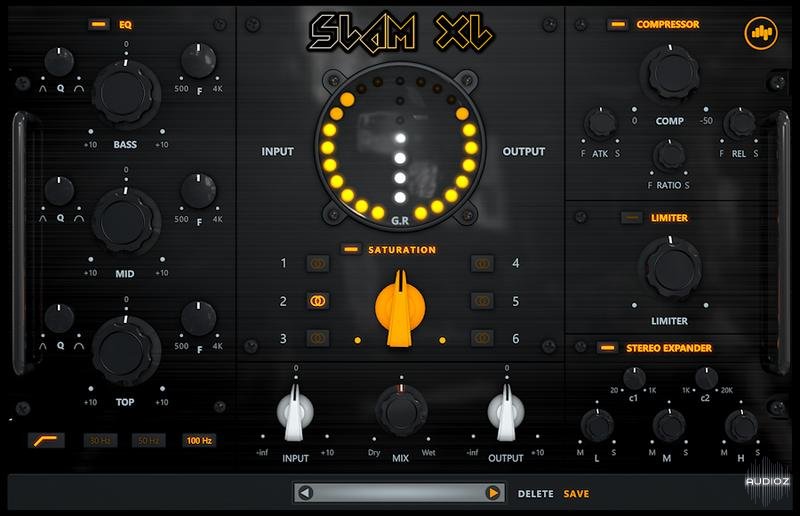Click the BASS band frequency knob
Image resolution: width=800 pixels, height=516 pixels.
[x=198, y=61]
